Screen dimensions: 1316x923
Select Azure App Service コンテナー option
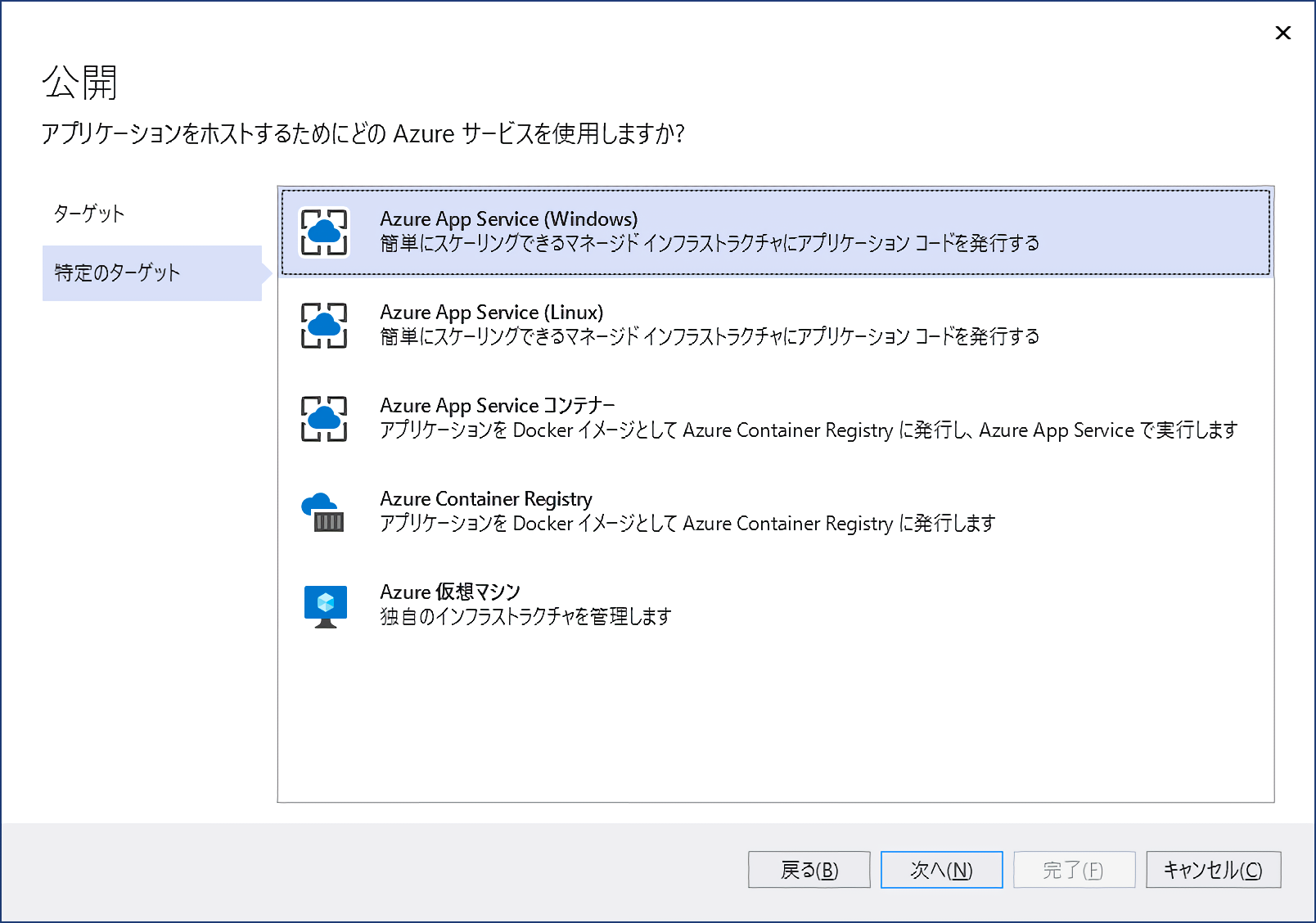coord(497,406)
